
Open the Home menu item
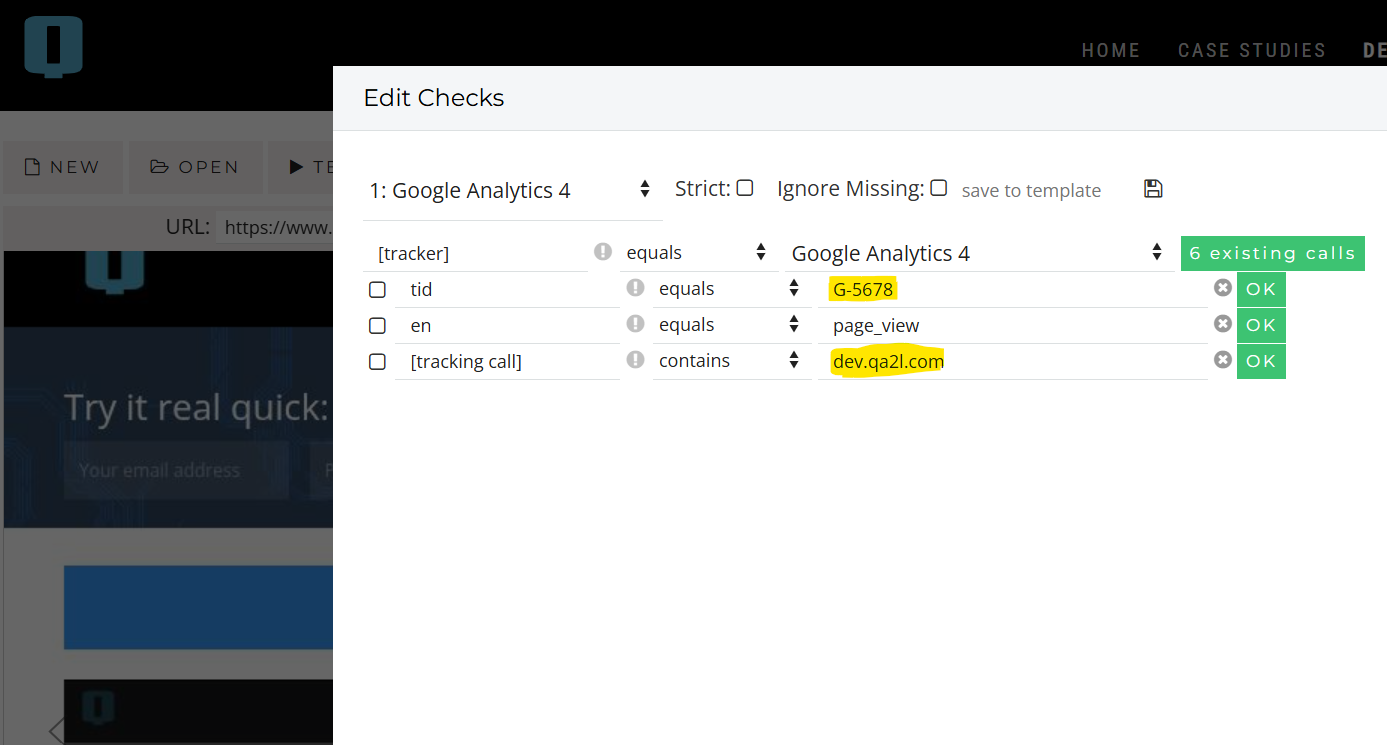pyautogui.click(x=1110, y=50)
